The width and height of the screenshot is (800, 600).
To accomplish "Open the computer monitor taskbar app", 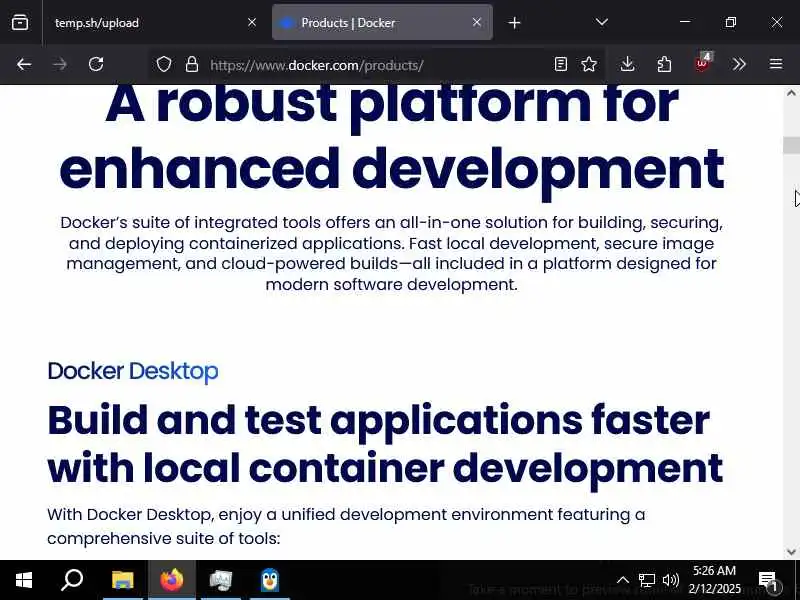I will pos(220,580).
